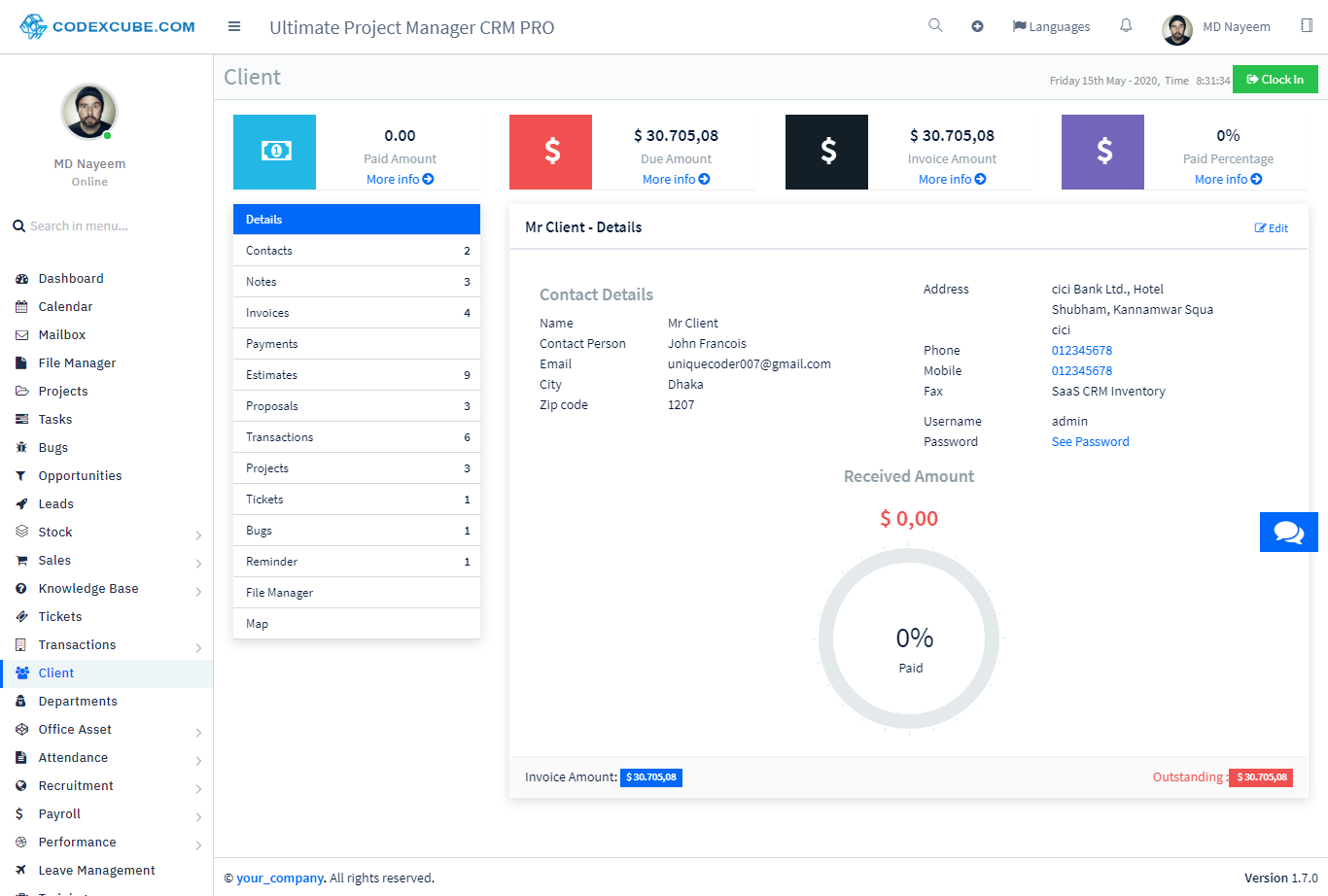Viewport: 1328px width, 896px height.
Task: Click the File Manager file icon
Action: coord(21,363)
